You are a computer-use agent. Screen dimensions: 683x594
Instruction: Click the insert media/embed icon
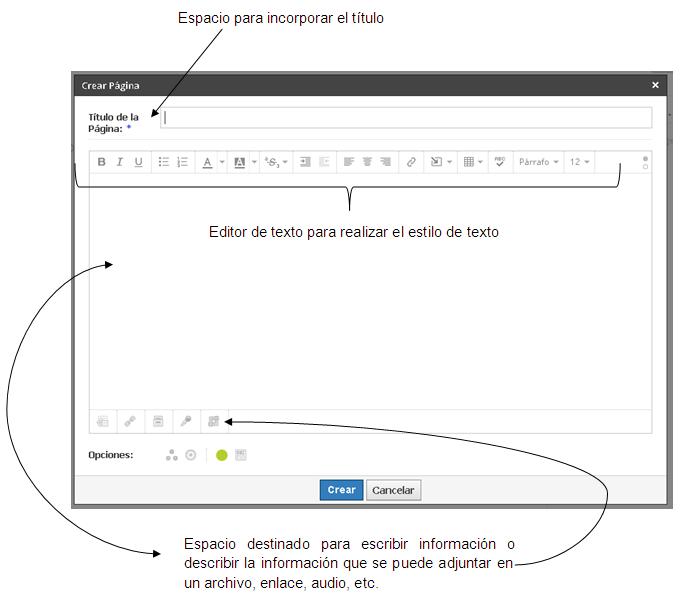point(436,162)
